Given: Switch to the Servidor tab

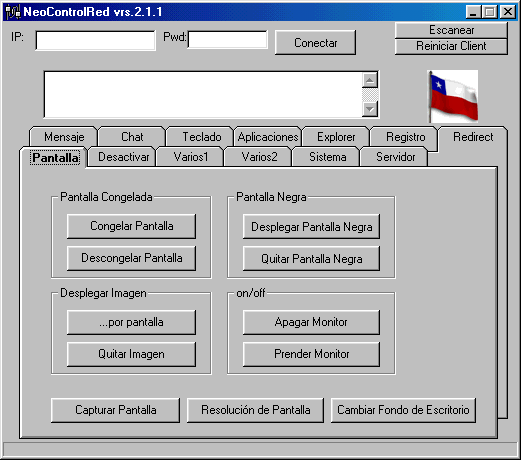Looking at the screenshot, I should (x=395, y=157).
